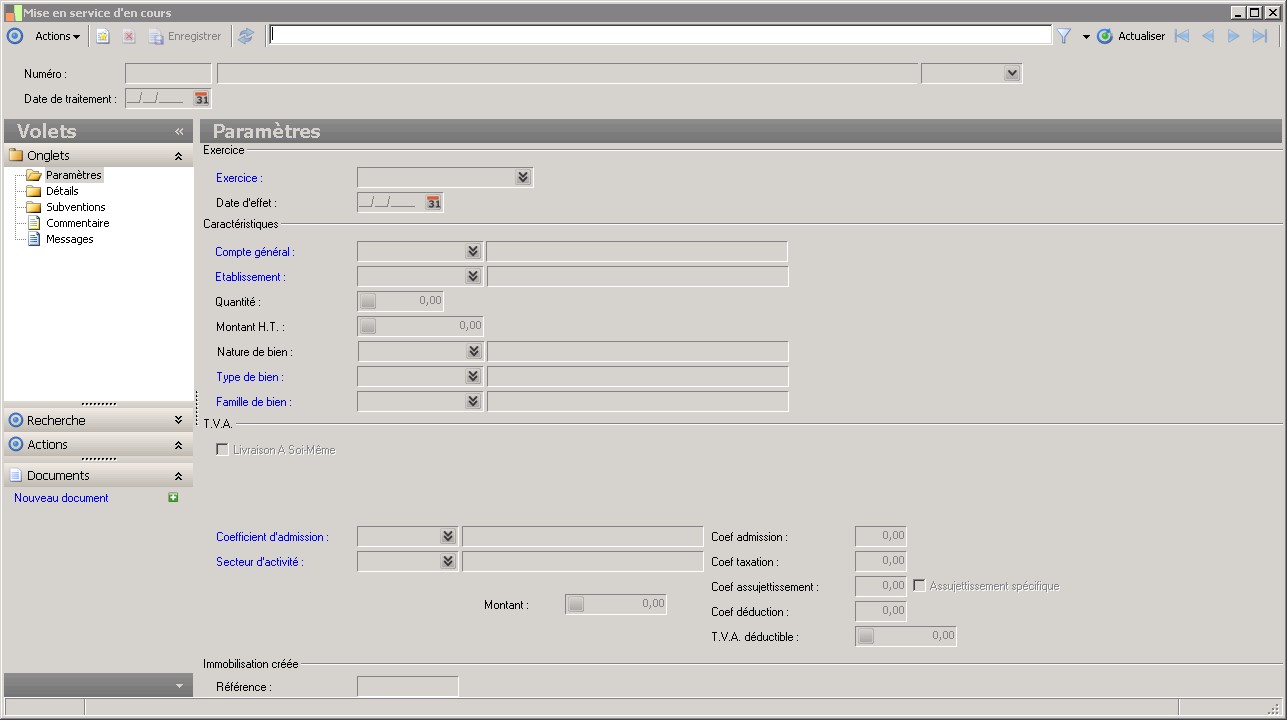Select the Subventions tab in Onglets tree
Screen dimensions: 1287x720
tap(75, 207)
